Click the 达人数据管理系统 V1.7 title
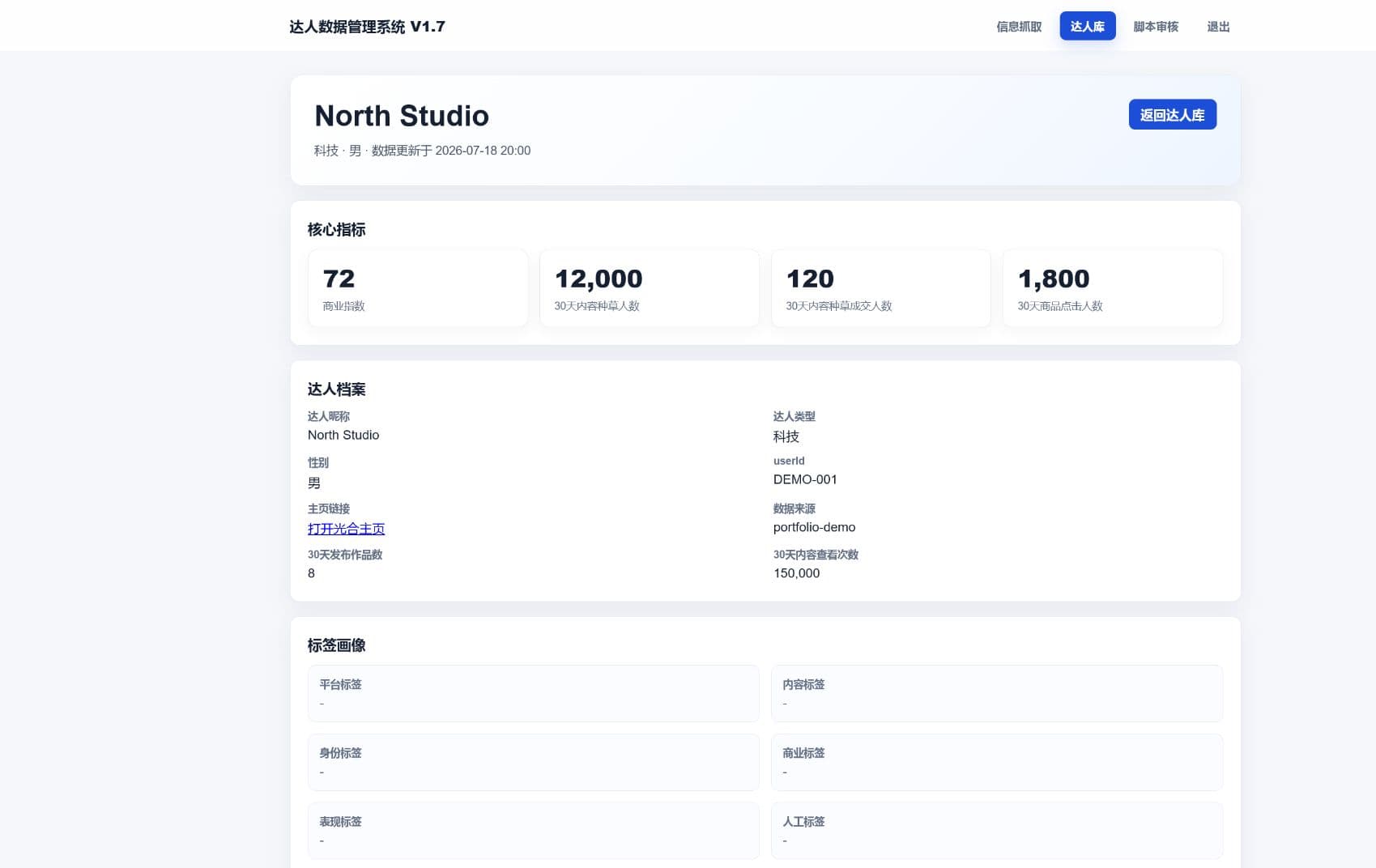Image resolution: width=1376 pixels, height=868 pixels. point(367,27)
